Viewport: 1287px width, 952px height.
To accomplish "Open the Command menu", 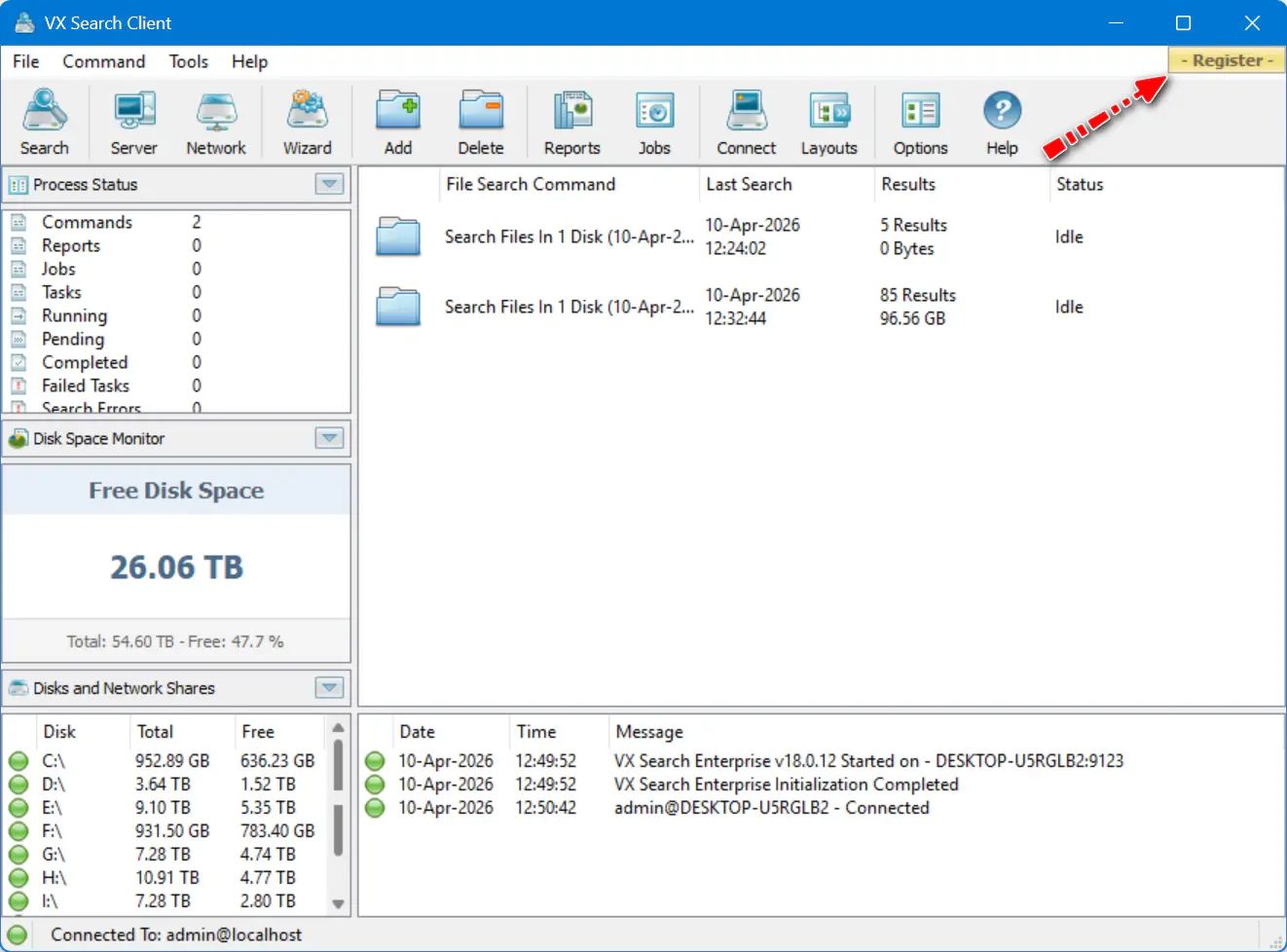I will [x=103, y=61].
